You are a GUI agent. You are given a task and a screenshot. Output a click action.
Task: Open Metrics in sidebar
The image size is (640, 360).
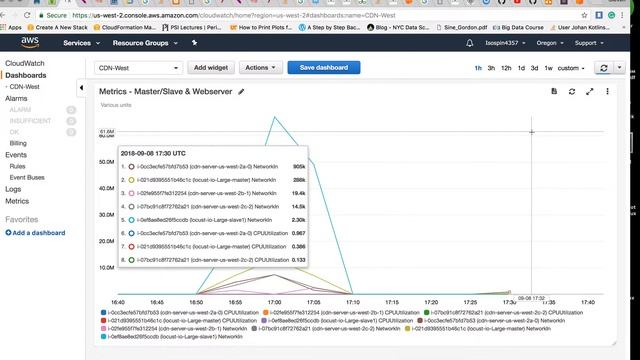[17, 201]
